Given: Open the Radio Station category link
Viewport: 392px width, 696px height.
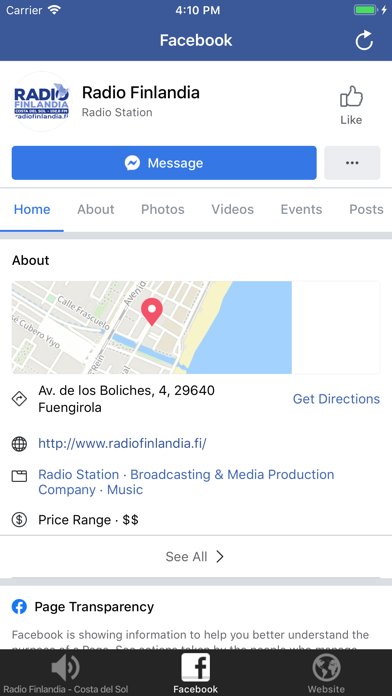Looking at the screenshot, I should click(x=79, y=475).
